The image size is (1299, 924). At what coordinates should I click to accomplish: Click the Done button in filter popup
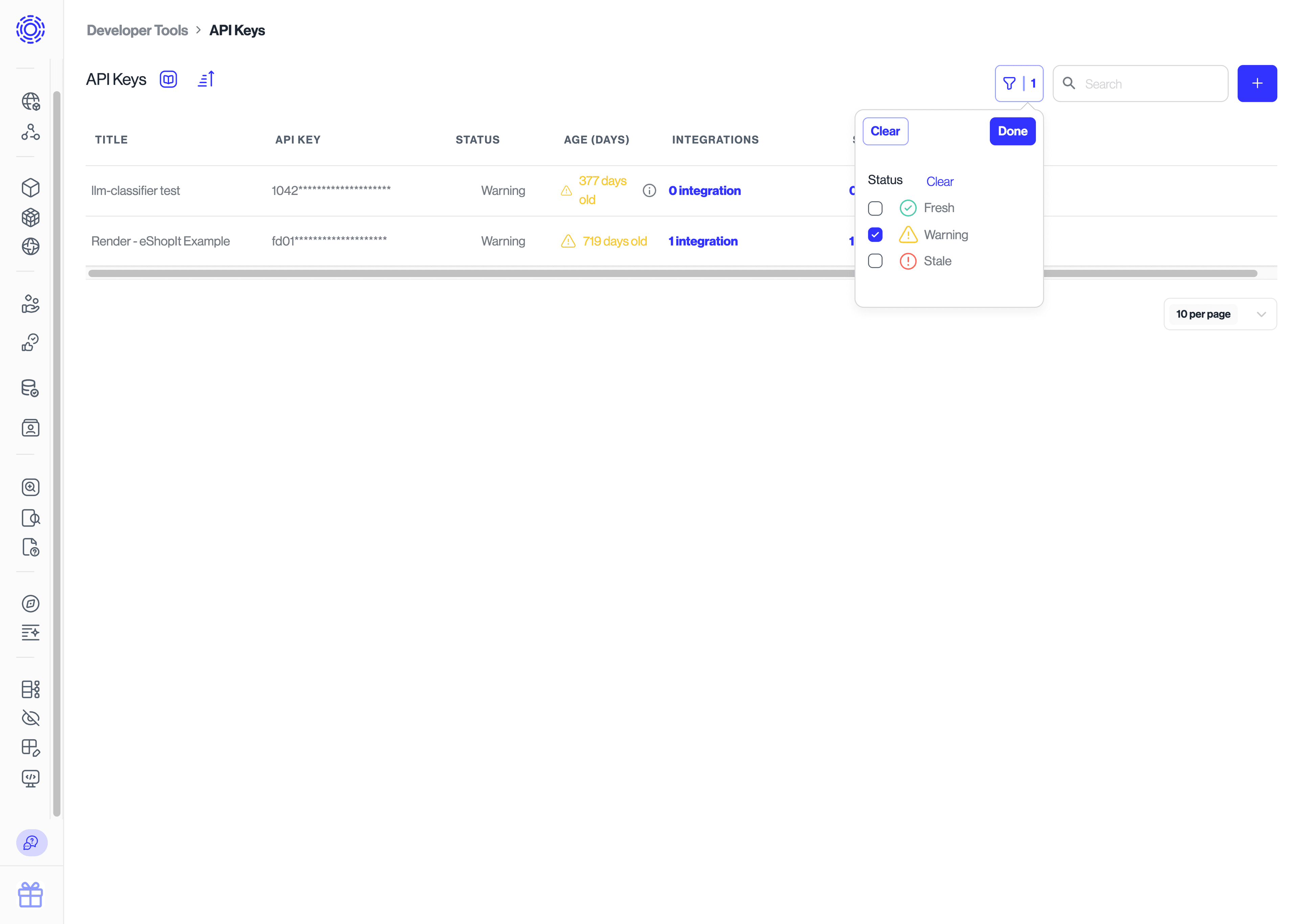1012,131
